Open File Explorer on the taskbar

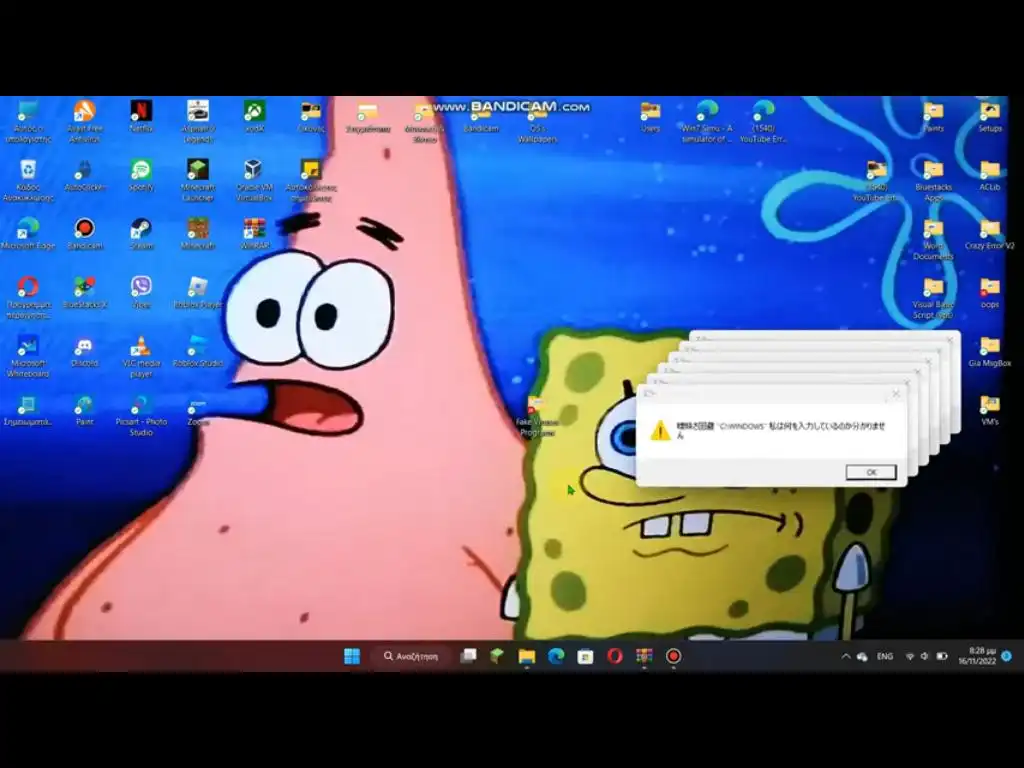click(x=526, y=656)
